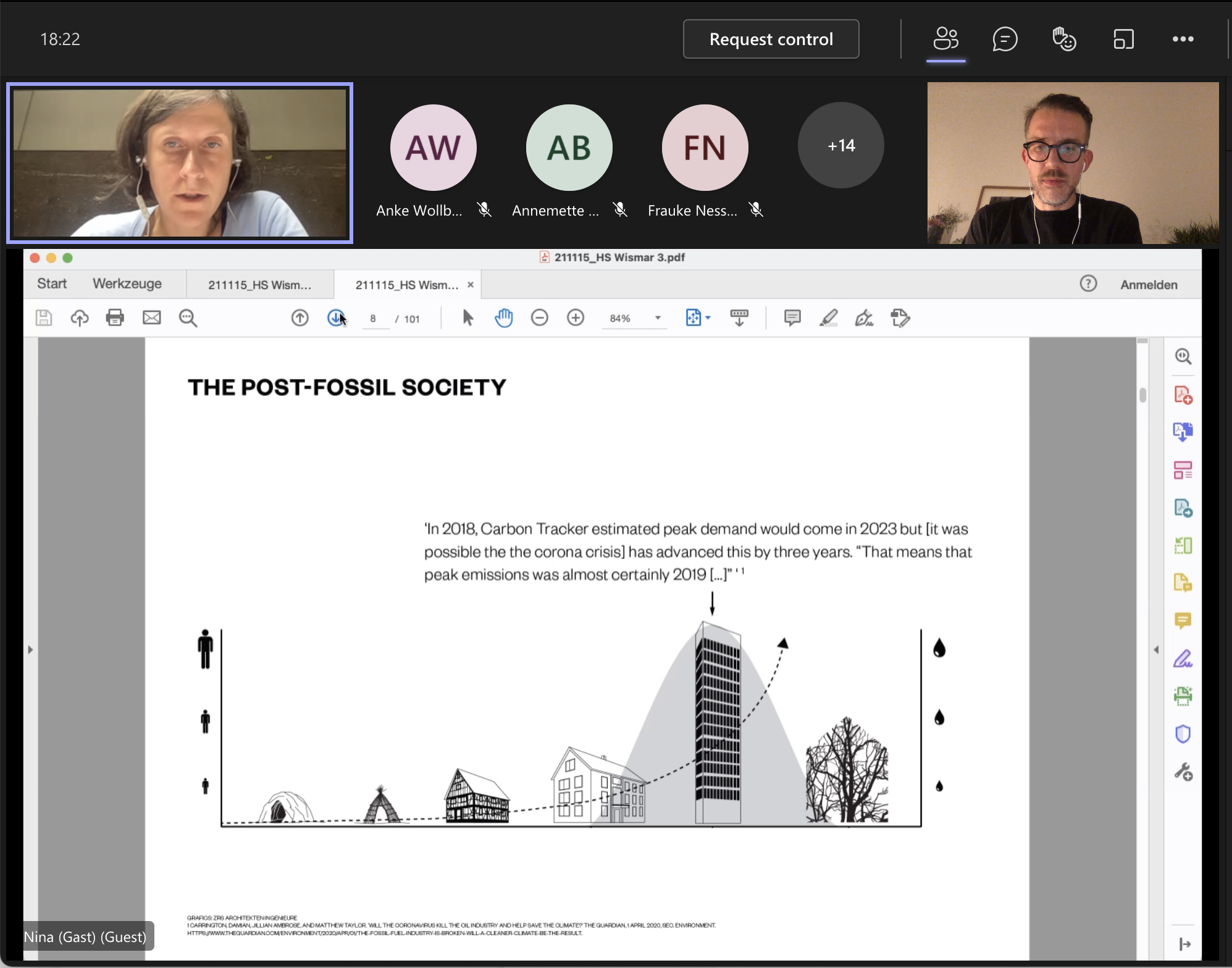
Task: Open the participants people panel
Action: 945,40
